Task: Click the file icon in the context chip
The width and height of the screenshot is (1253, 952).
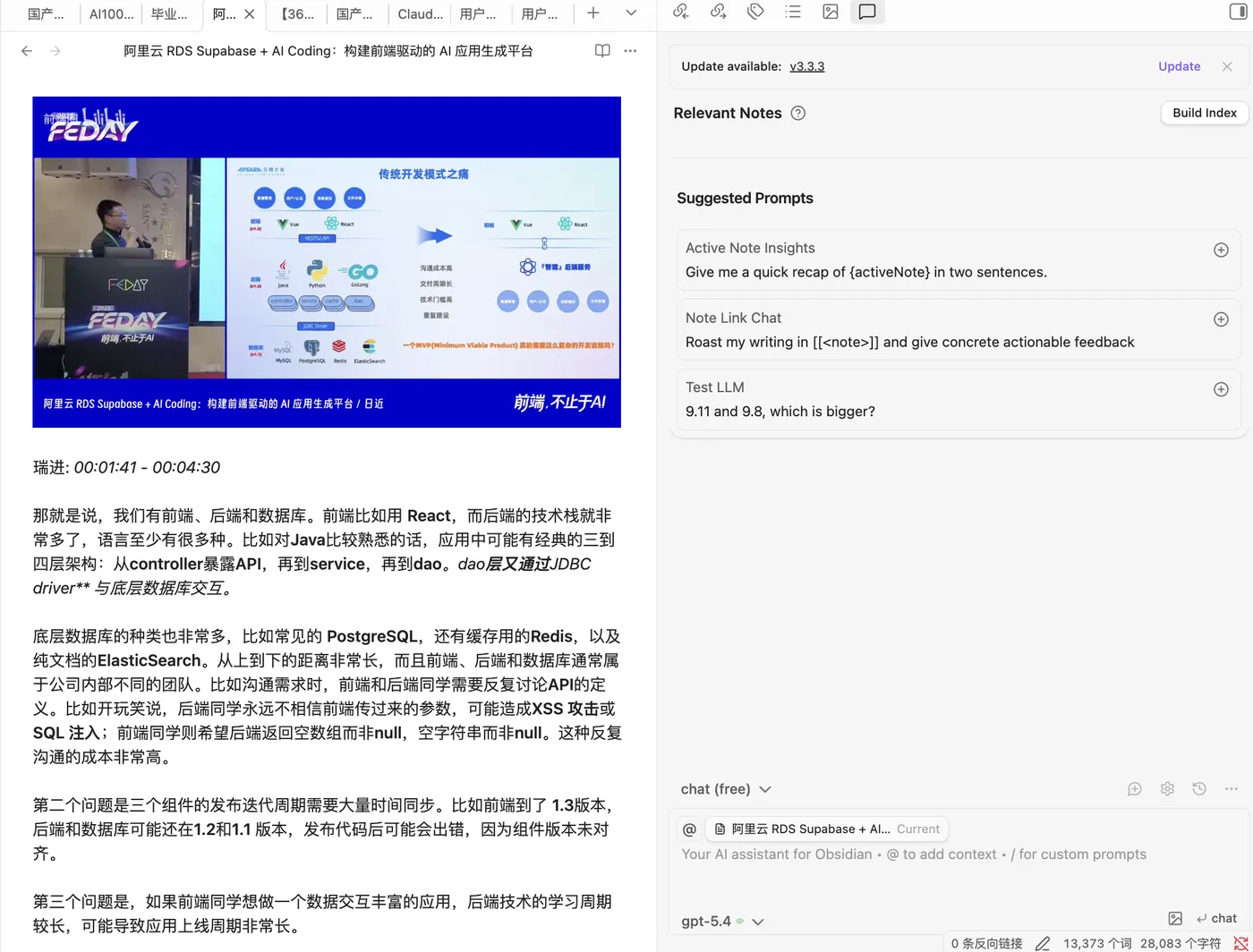Action: (720, 829)
